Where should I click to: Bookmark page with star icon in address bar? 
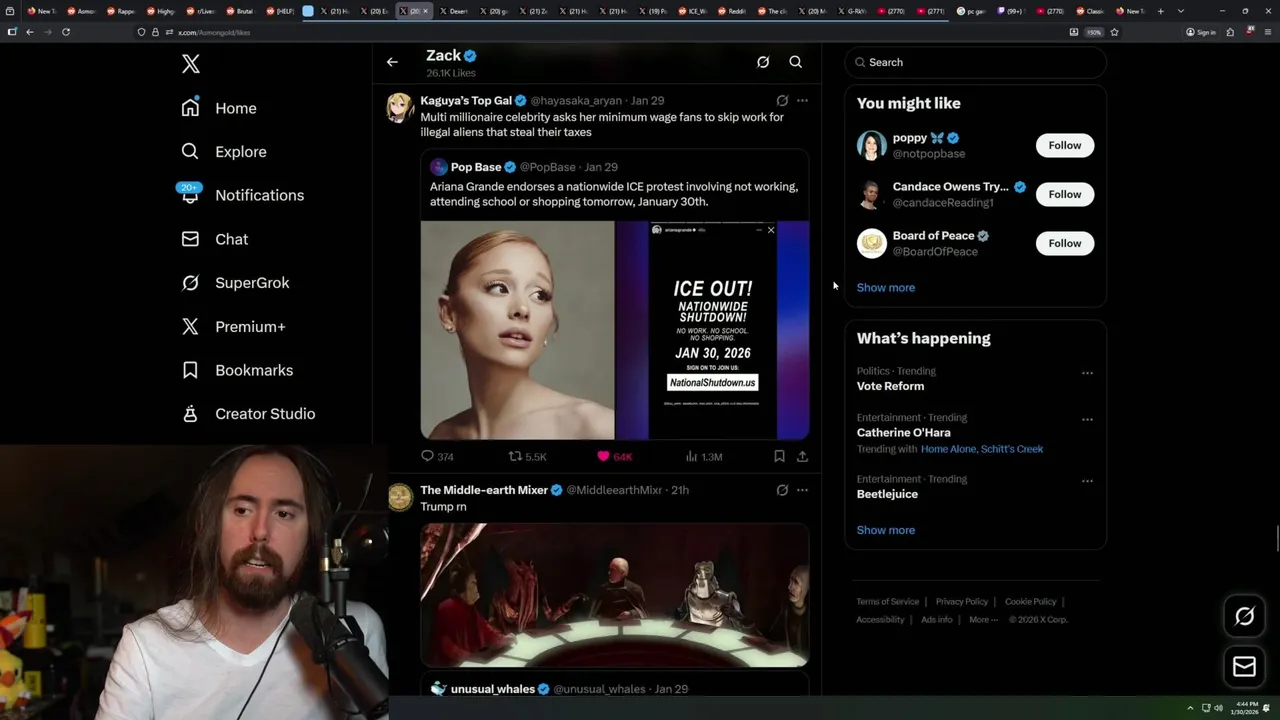(1114, 32)
